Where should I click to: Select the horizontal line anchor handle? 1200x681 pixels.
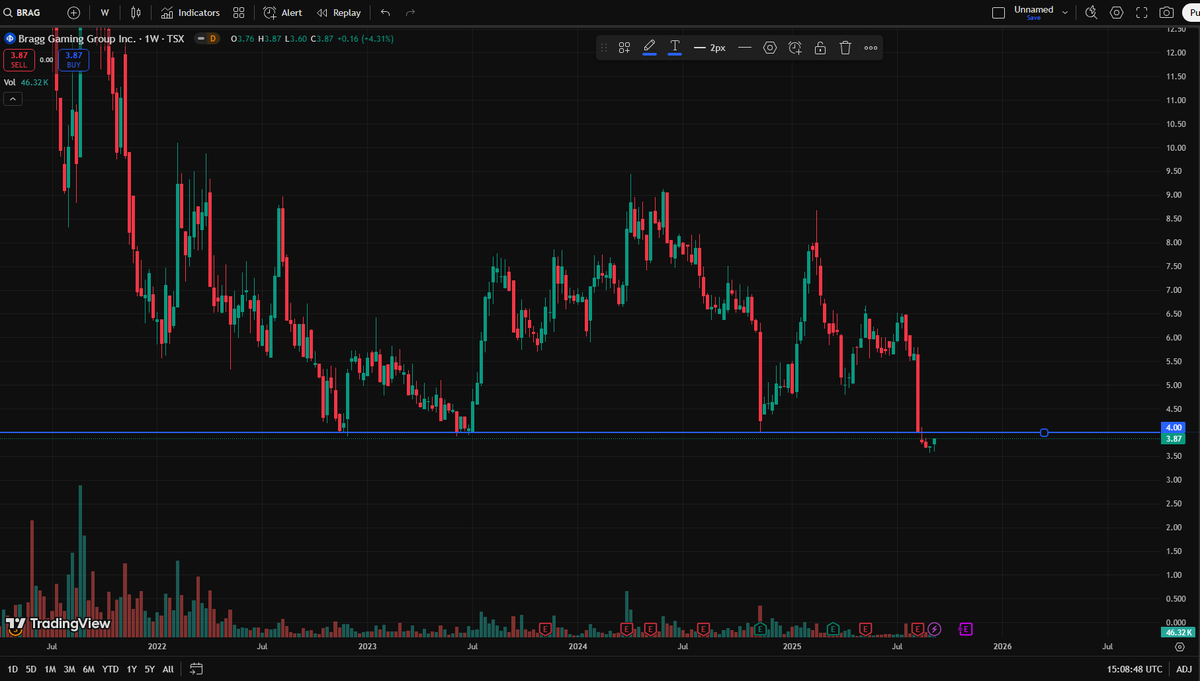[1044, 433]
